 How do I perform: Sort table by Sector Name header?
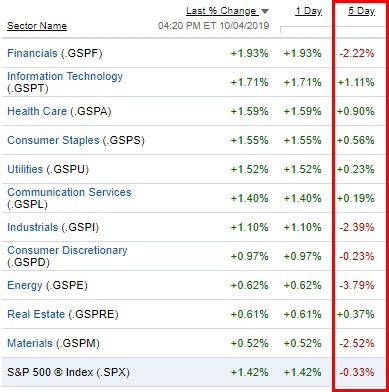37,26
